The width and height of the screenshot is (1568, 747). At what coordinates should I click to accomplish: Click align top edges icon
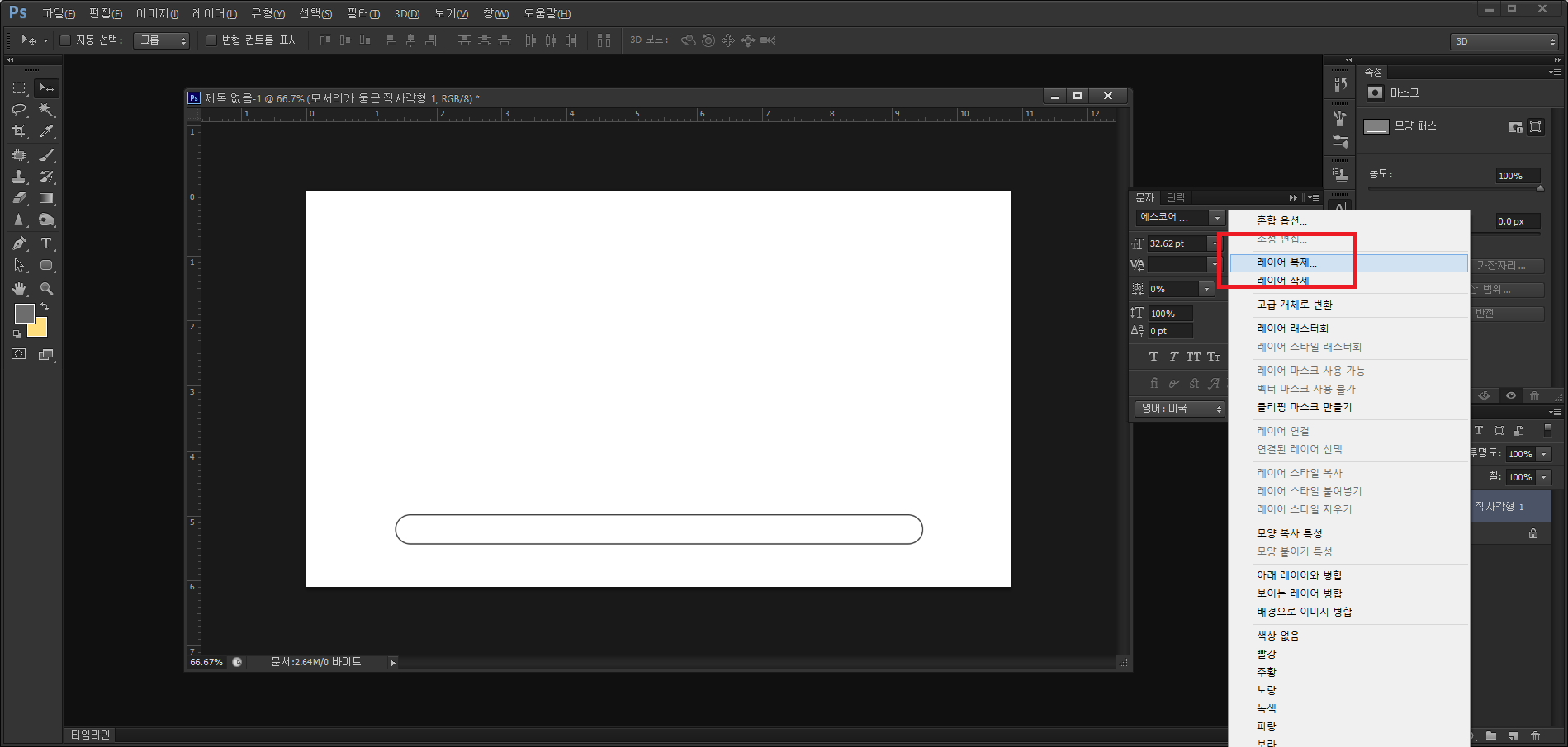tap(325, 40)
